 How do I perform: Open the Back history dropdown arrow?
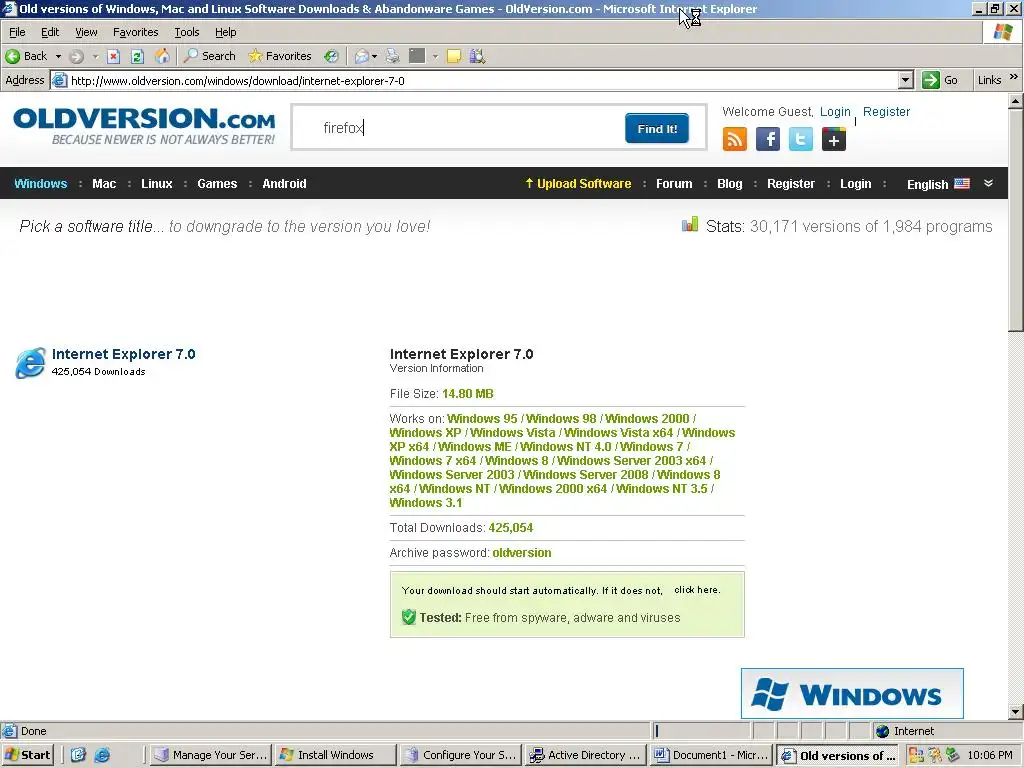pos(58,56)
